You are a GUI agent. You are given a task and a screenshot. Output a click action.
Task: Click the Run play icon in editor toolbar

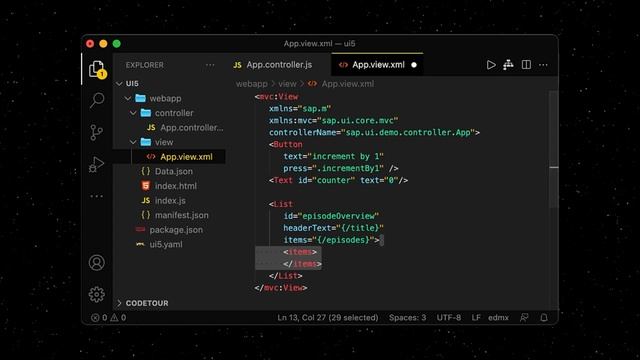491,65
